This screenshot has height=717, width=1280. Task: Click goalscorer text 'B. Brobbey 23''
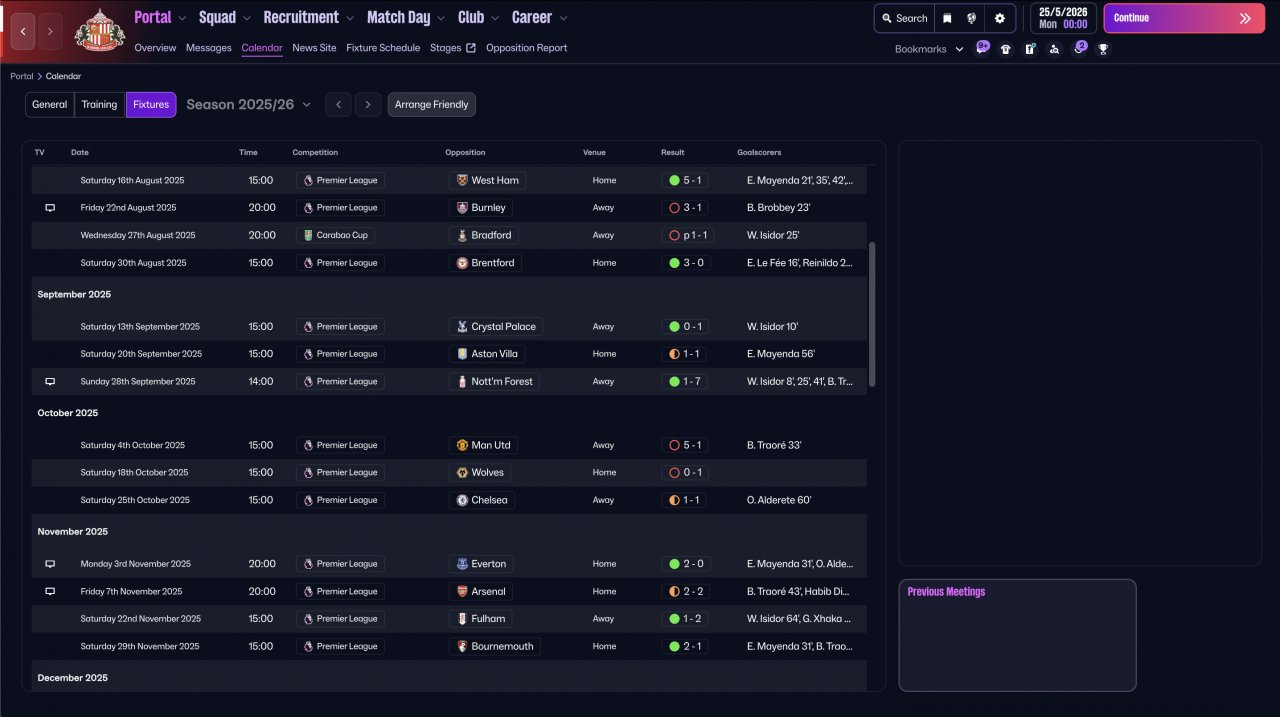779,208
